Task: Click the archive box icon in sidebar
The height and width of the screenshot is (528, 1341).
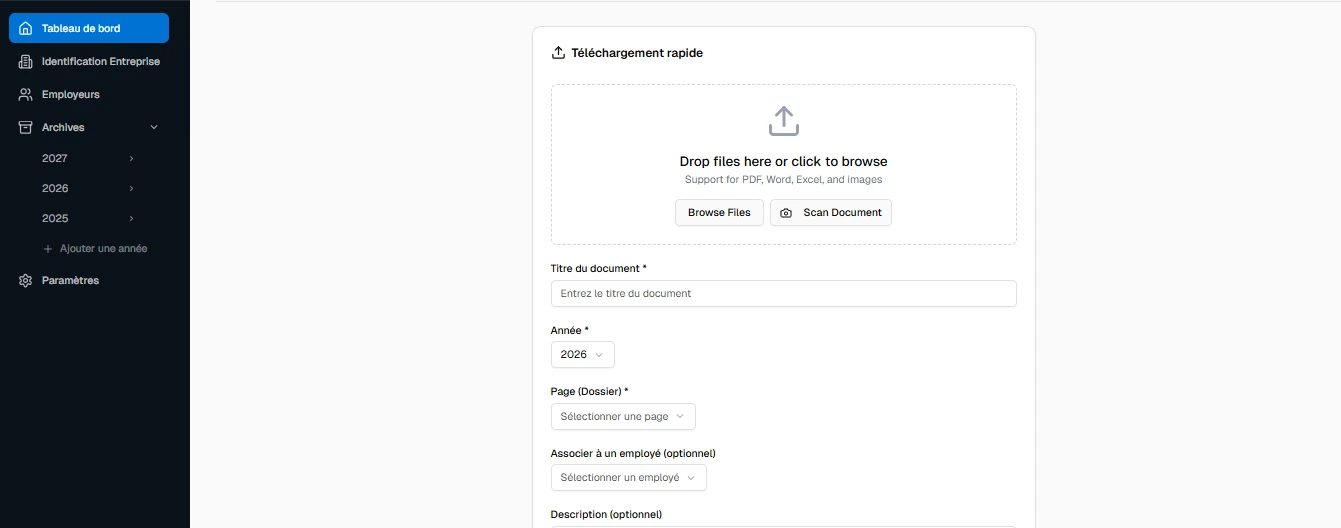Action: (26, 128)
